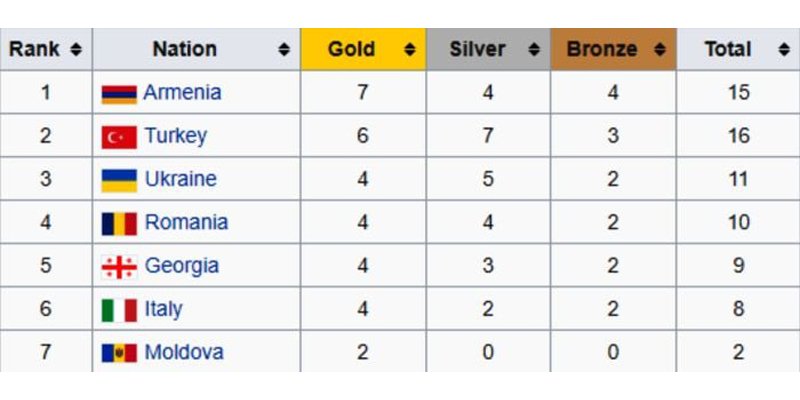
Task: Click the Armenia flag icon
Action: pyautogui.click(x=119, y=94)
